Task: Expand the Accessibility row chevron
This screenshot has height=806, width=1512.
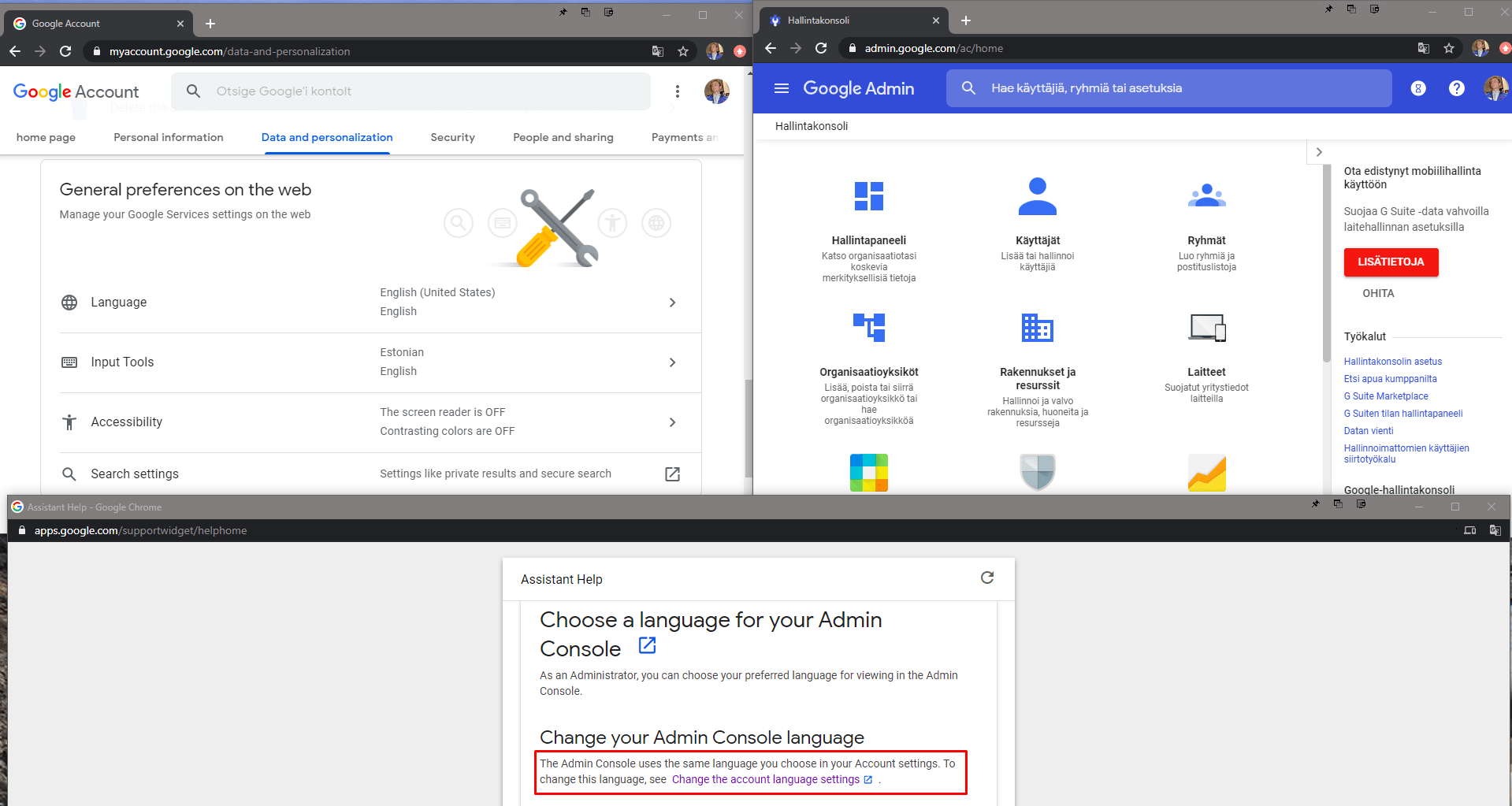Action: 672,422
